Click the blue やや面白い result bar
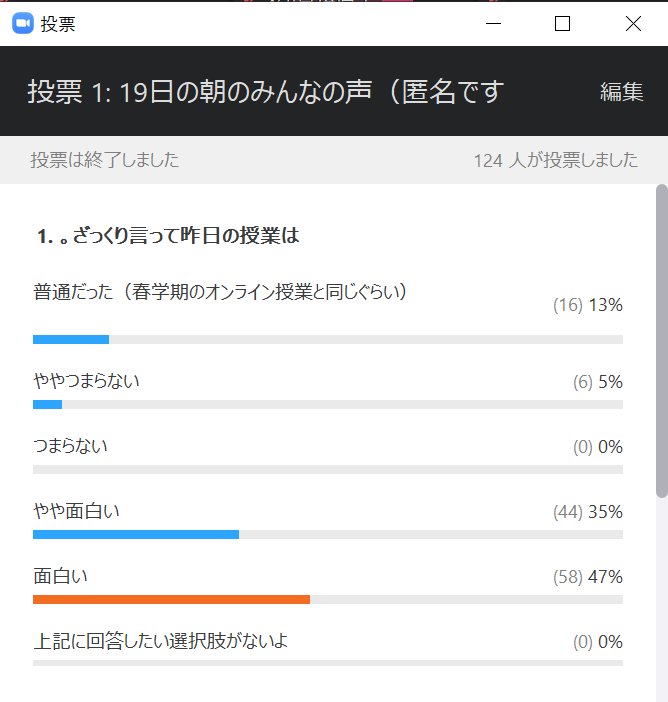668x702 pixels. 136,534
